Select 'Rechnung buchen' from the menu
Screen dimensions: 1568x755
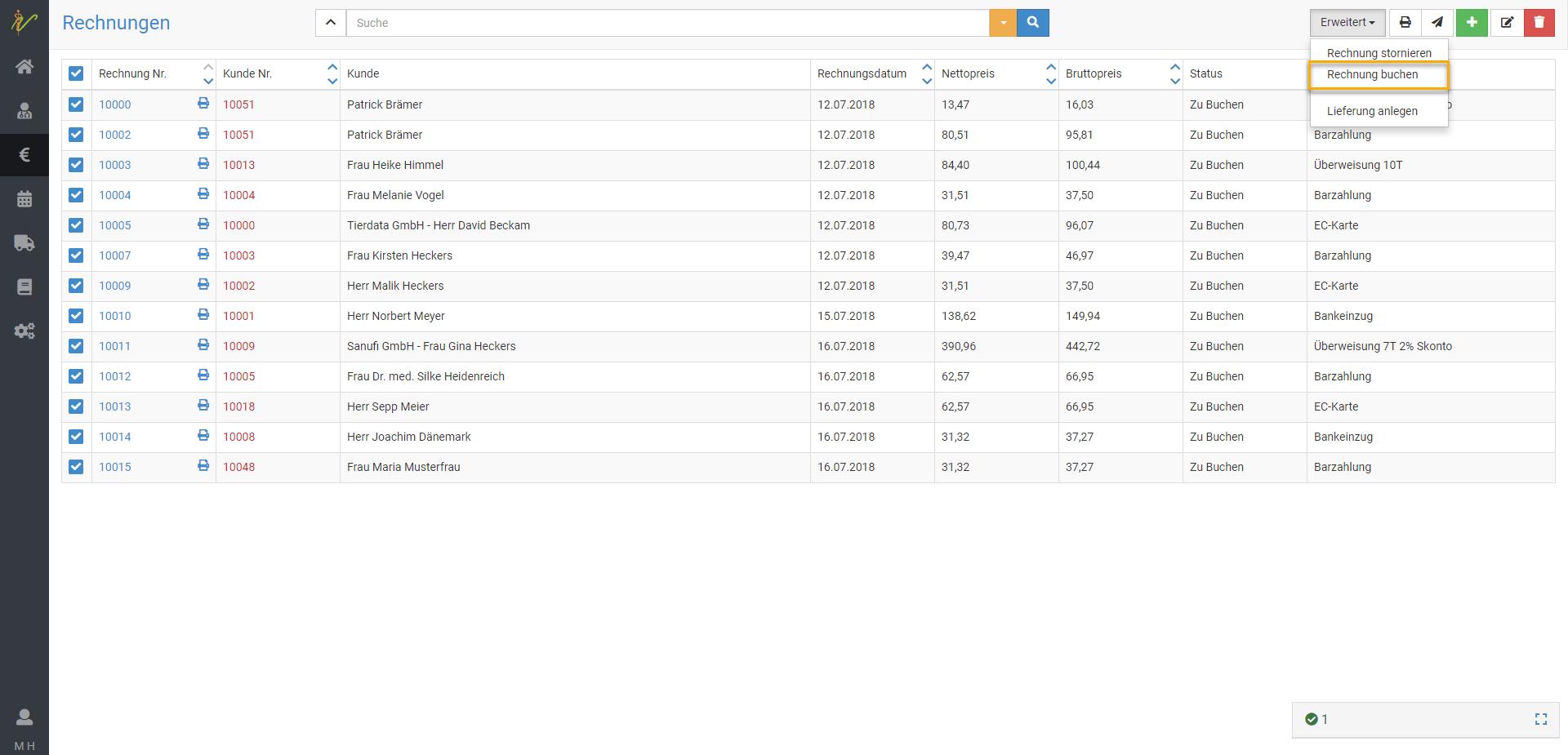coord(1372,75)
